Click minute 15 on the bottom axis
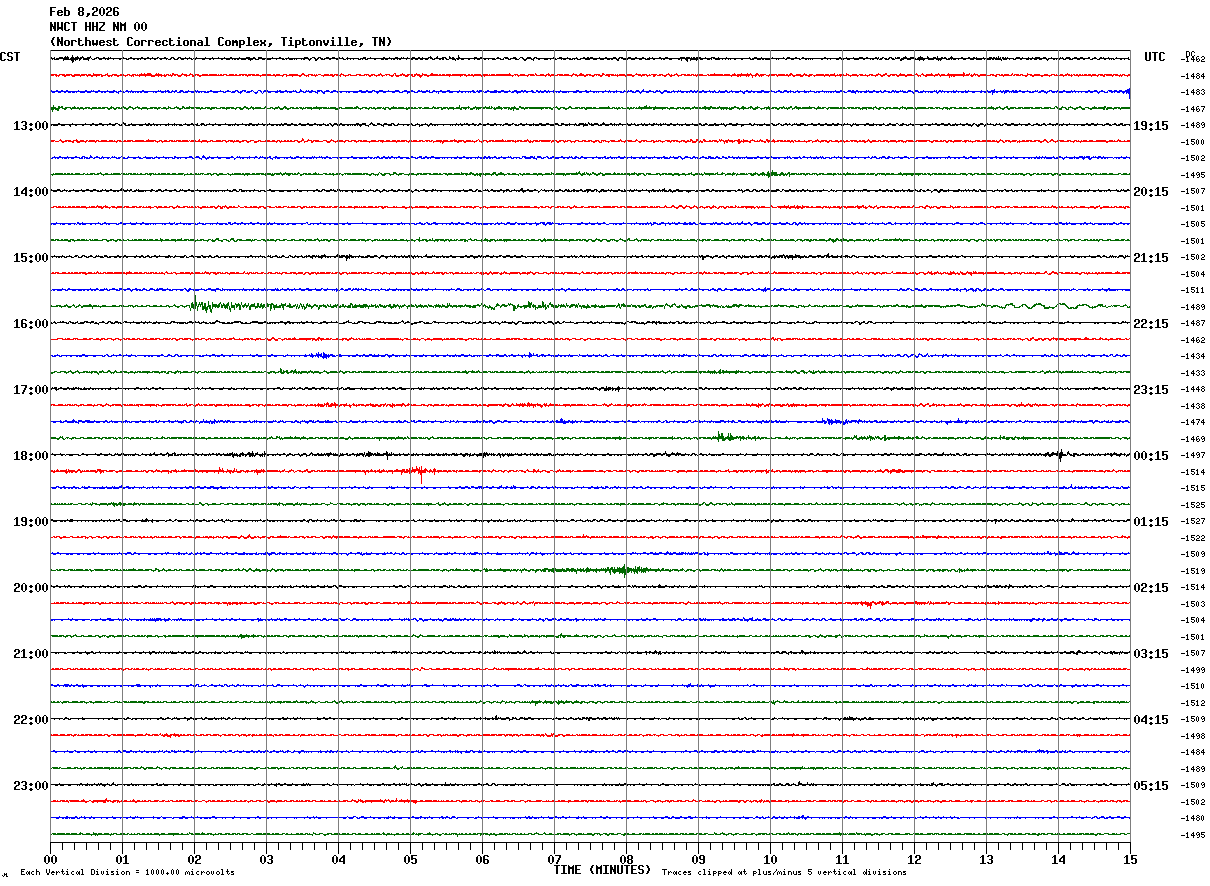Screen dimensions: 1210x886 coord(1129,859)
